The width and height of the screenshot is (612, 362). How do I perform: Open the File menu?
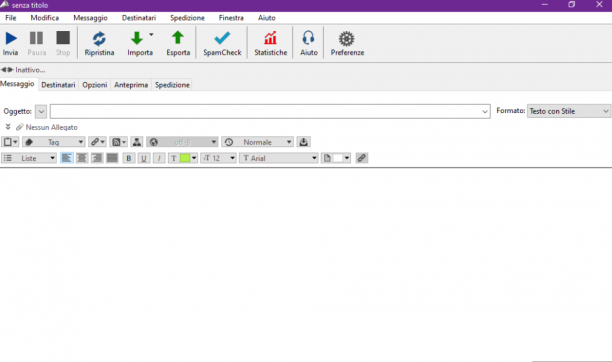[x=11, y=18]
